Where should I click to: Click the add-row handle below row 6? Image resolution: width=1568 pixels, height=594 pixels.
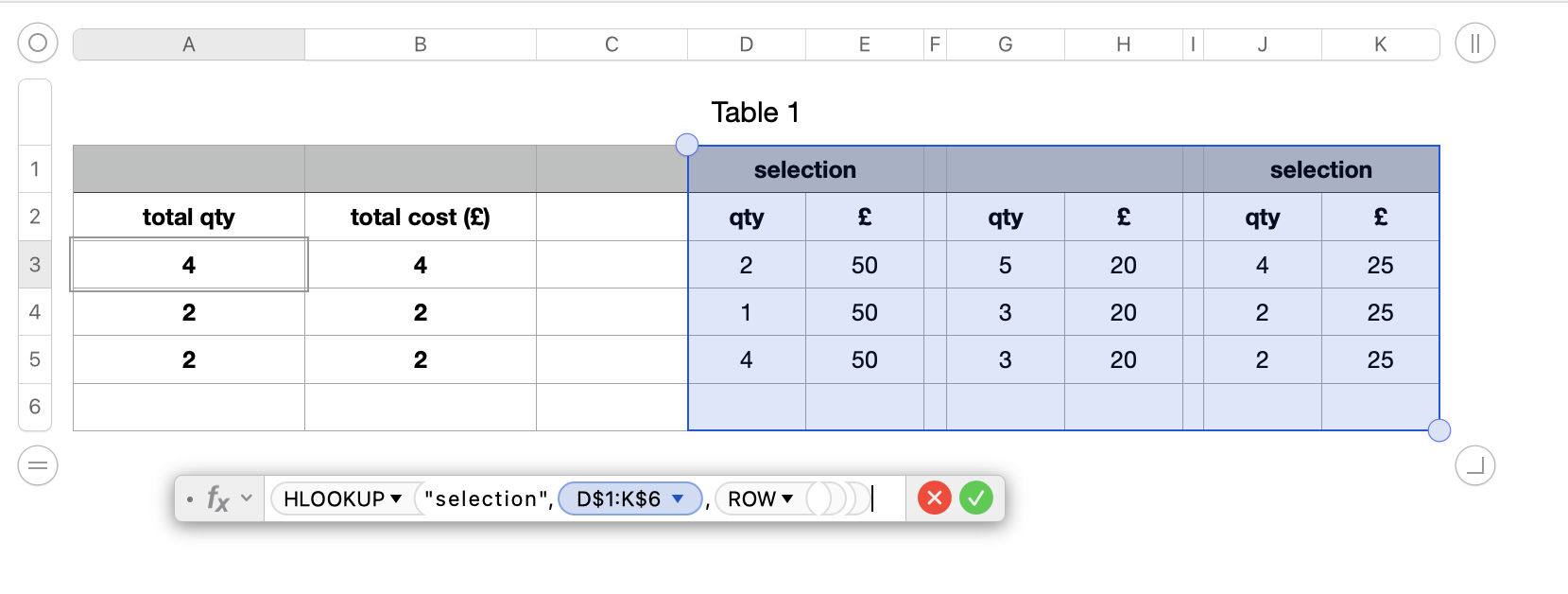click(x=38, y=465)
